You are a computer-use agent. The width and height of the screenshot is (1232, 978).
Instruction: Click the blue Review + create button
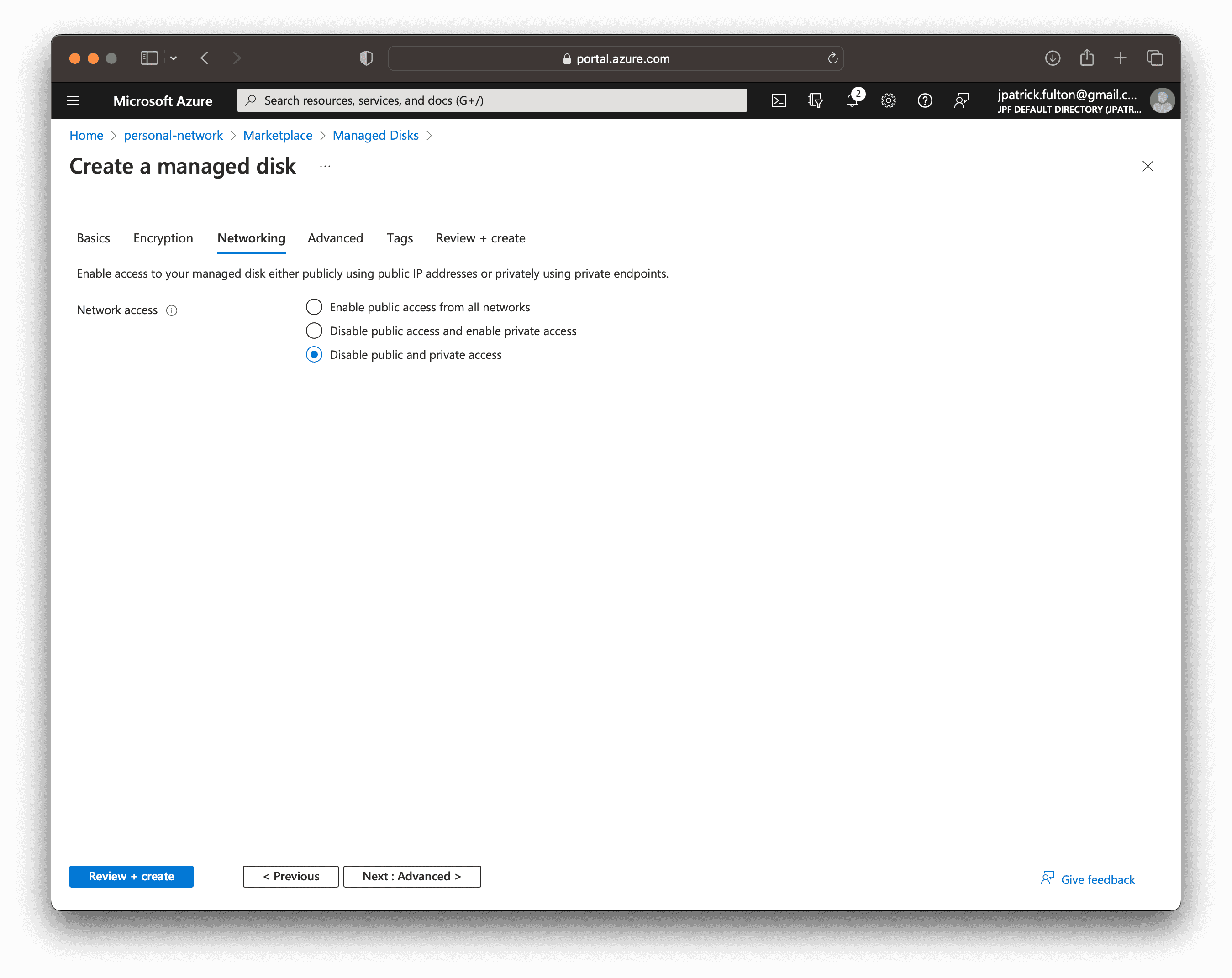click(x=132, y=876)
